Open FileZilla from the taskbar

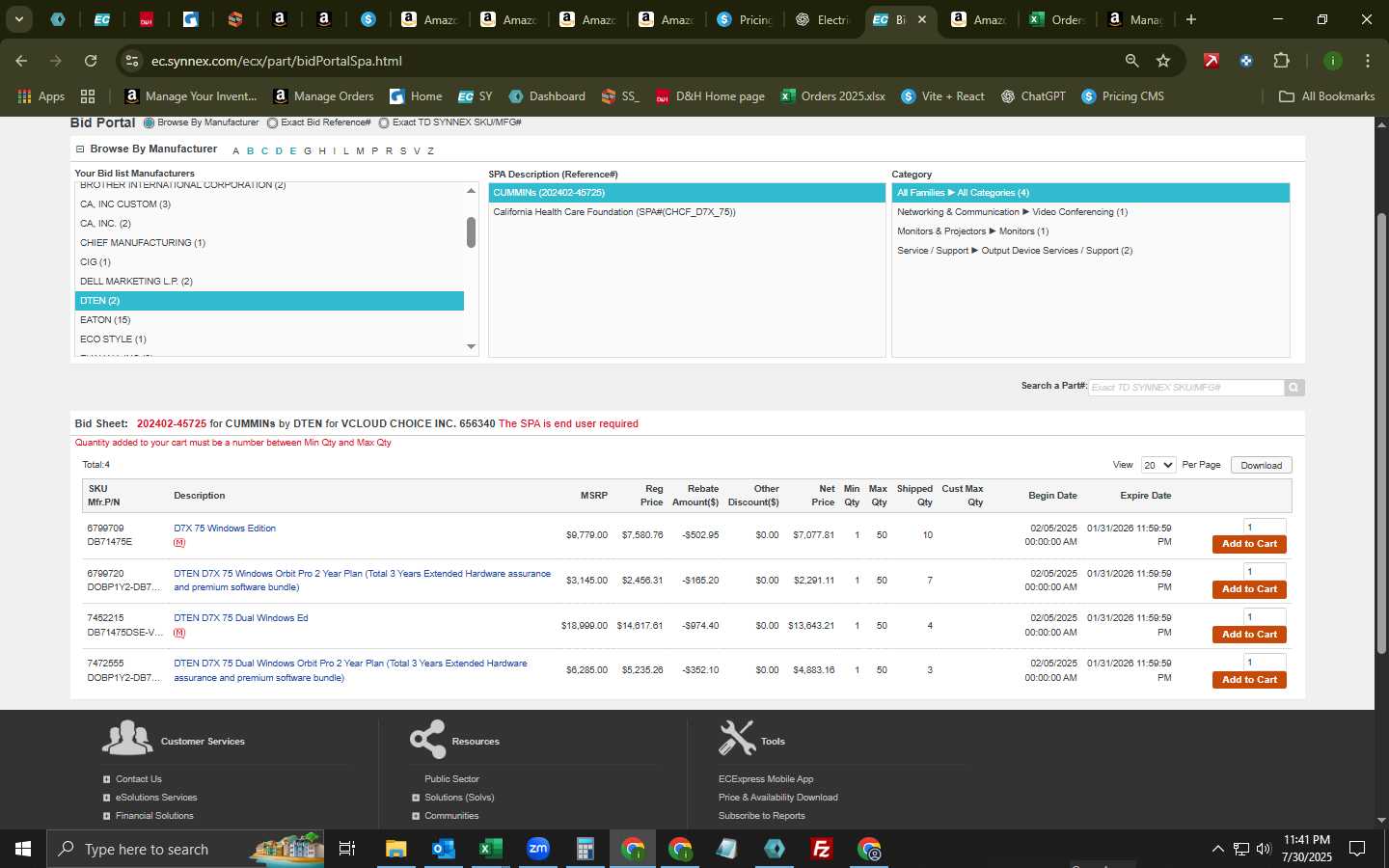coord(822,849)
